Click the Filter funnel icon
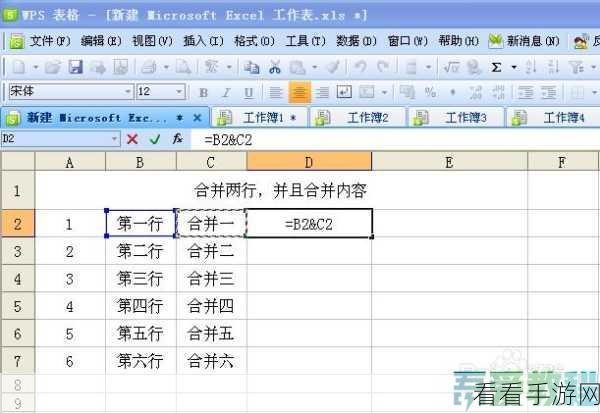Screen dimensions: 600x413 576,67
